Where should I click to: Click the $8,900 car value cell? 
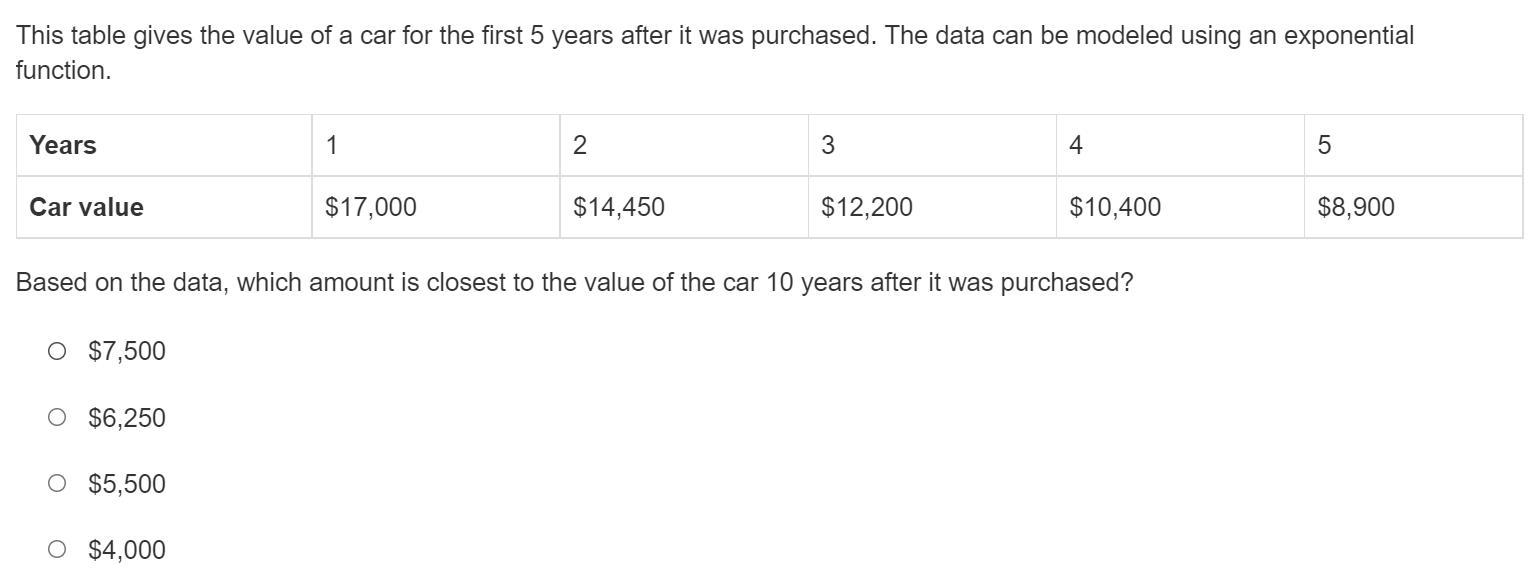[x=1412, y=208]
